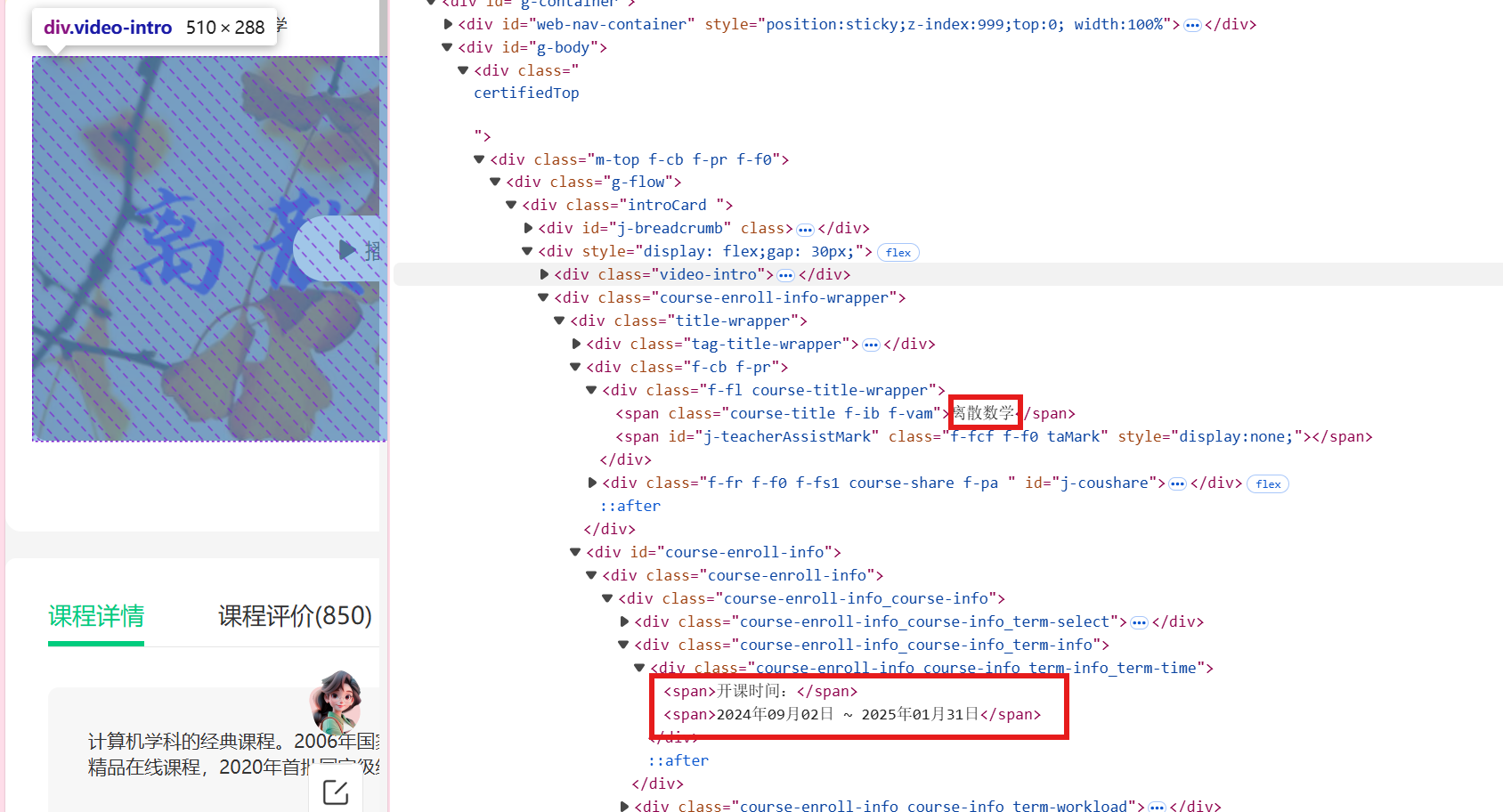The height and width of the screenshot is (812, 1503).
Task: Collapse the class course-enroll-info div
Action: [592, 575]
